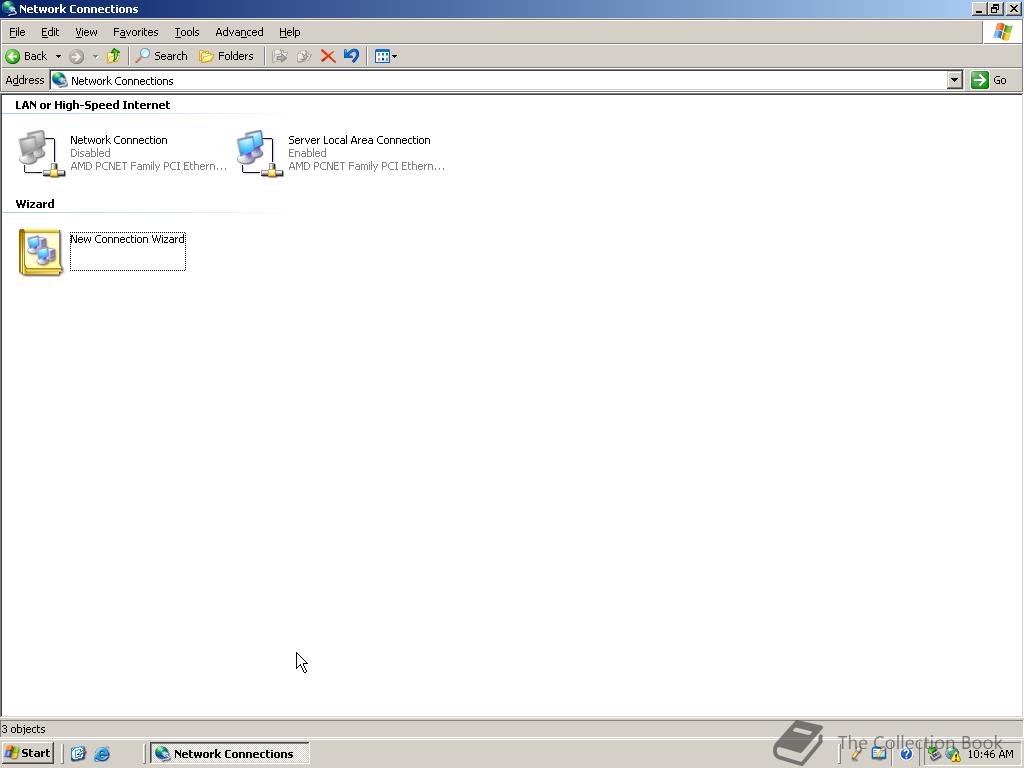Click the language bar pen icon
The width and height of the screenshot is (1024, 768).
point(856,754)
